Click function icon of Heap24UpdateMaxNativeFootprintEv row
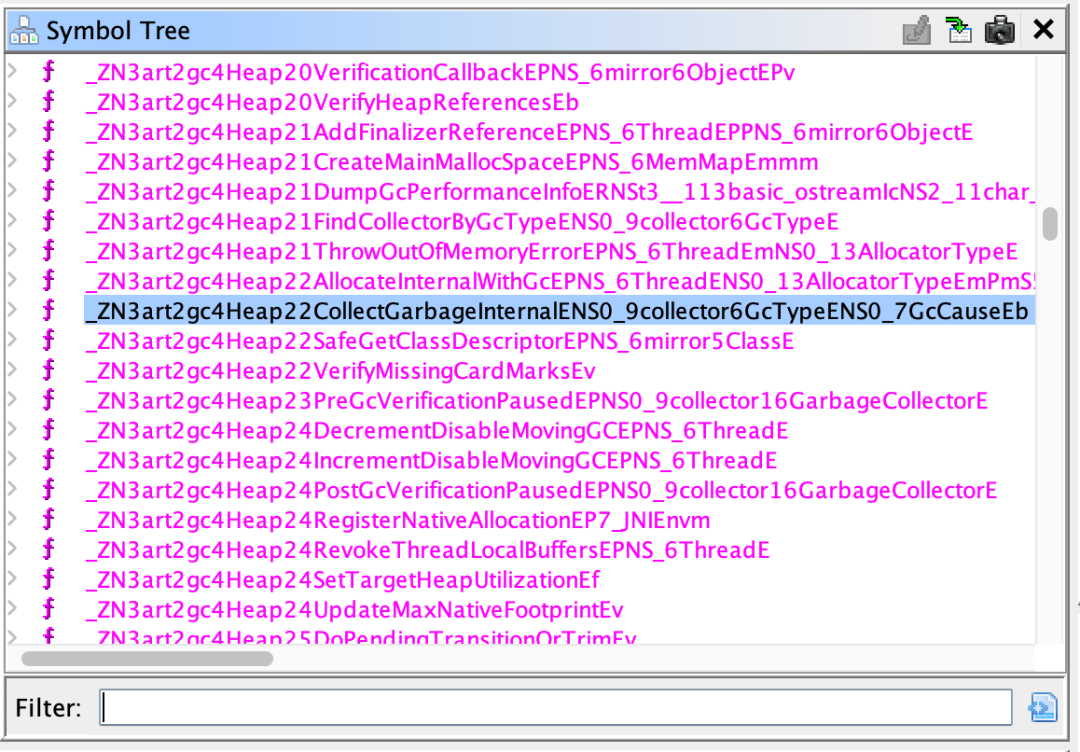This screenshot has width=1080, height=752. 48,609
